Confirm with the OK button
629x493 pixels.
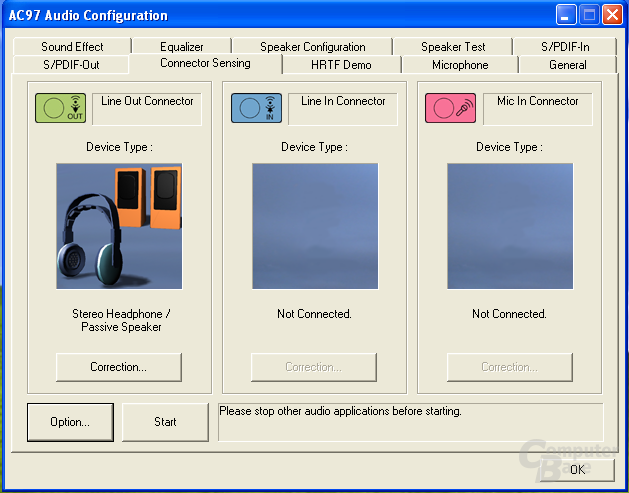pyautogui.click(x=577, y=469)
